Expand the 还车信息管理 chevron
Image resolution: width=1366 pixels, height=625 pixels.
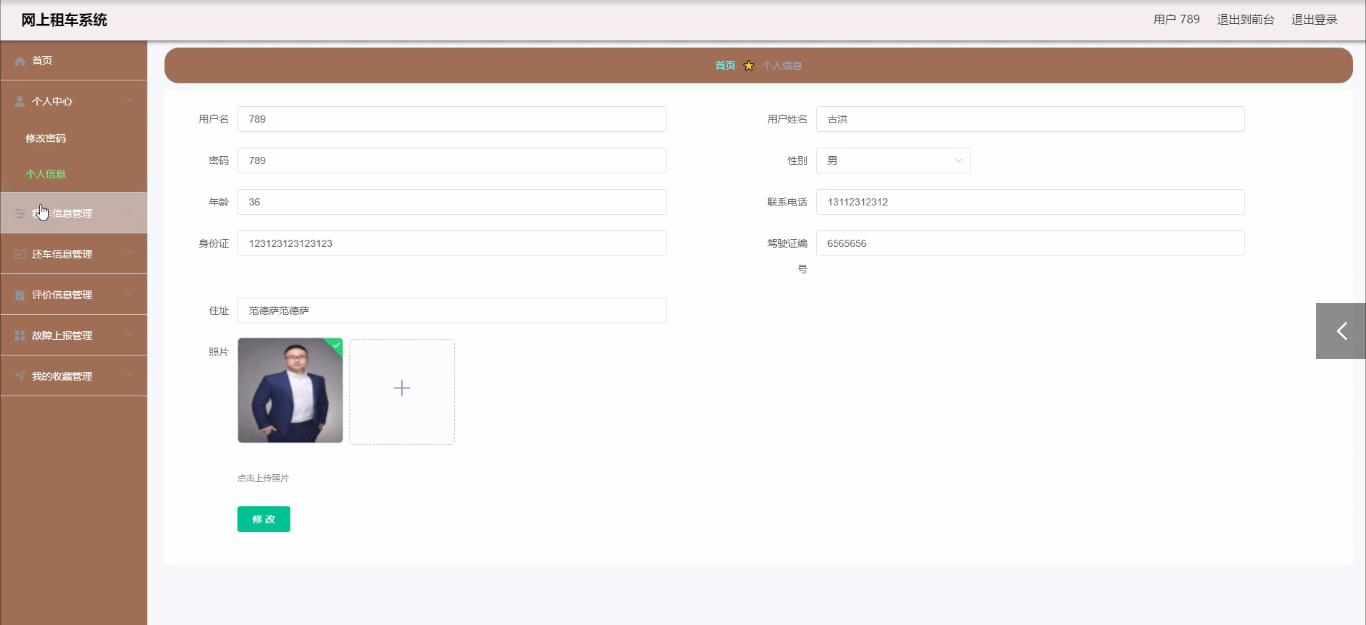click(129, 254)
